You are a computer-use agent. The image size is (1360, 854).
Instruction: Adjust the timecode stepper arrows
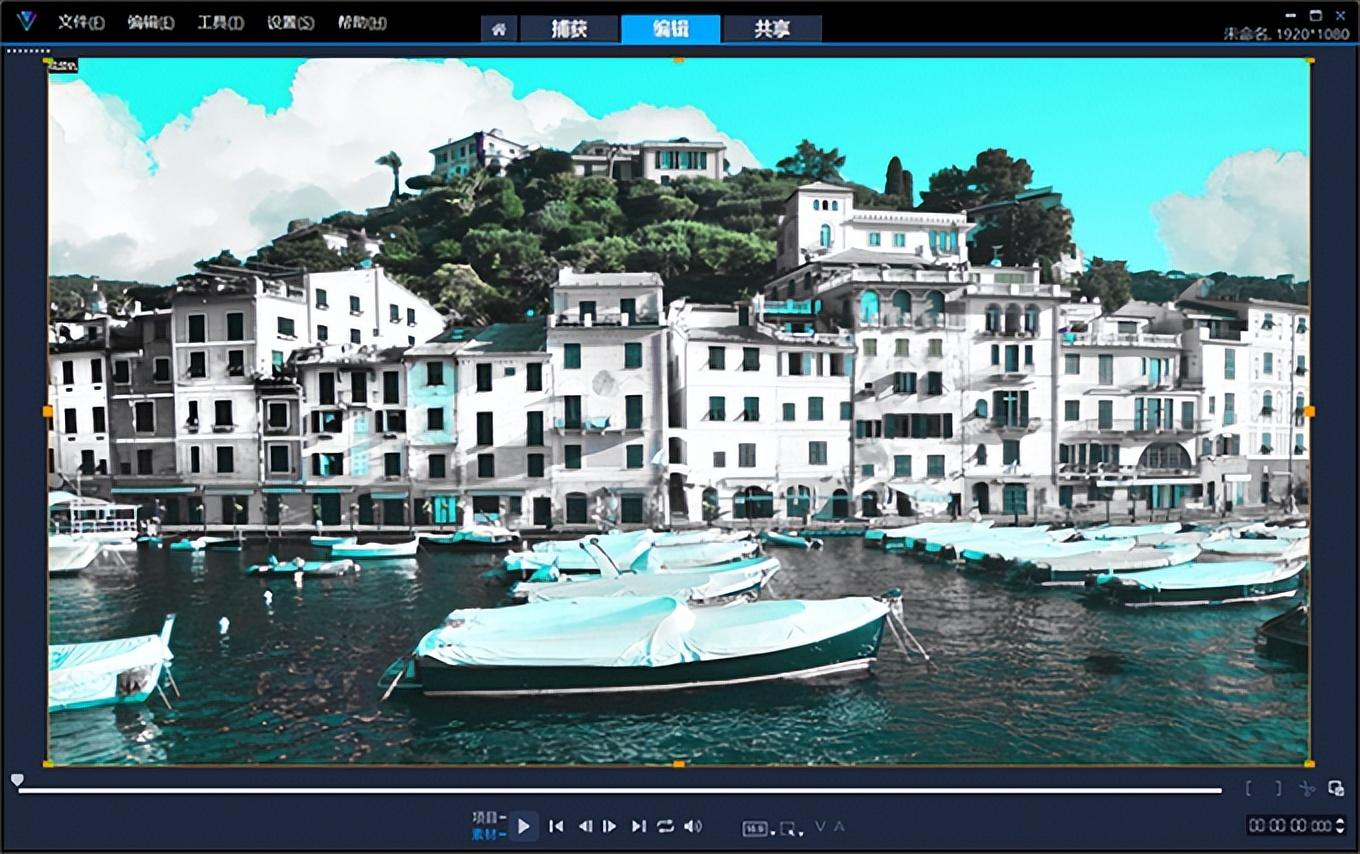pyautogui.click(x=1341, y=825)
